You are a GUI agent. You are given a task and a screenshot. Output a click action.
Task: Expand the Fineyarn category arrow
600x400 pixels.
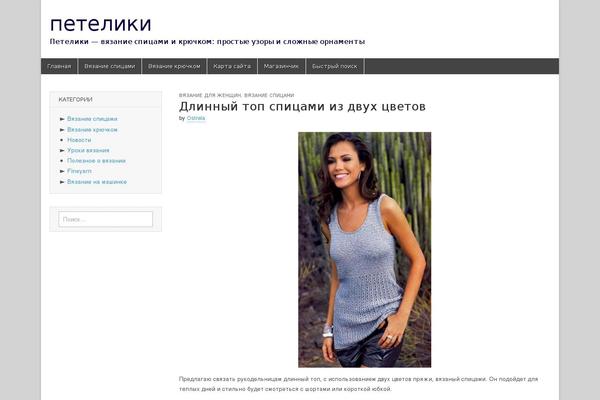62,171
